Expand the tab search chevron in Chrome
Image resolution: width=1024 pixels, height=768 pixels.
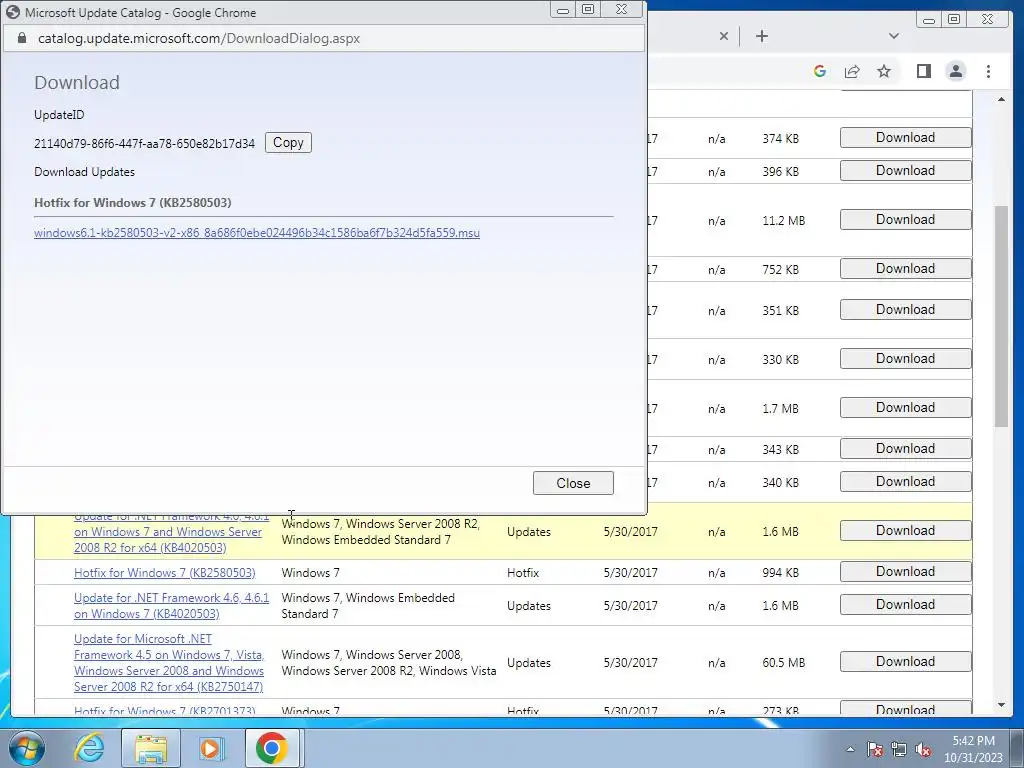tap(893, 36)
